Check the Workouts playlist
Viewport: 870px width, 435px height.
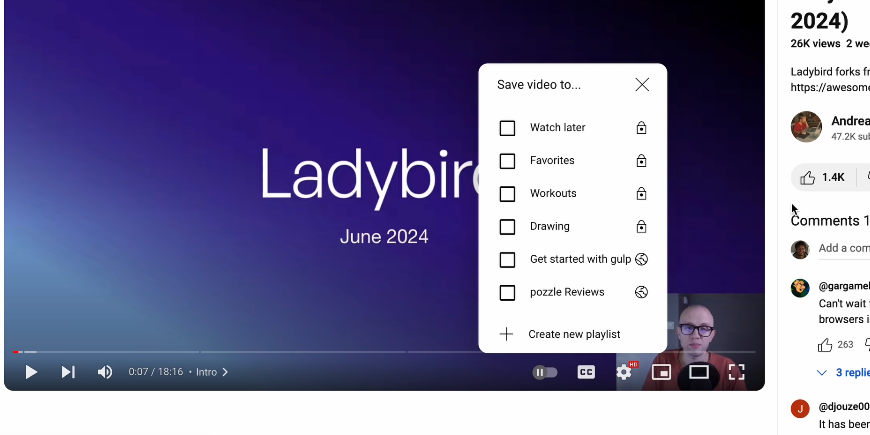[x=507, y=194]
